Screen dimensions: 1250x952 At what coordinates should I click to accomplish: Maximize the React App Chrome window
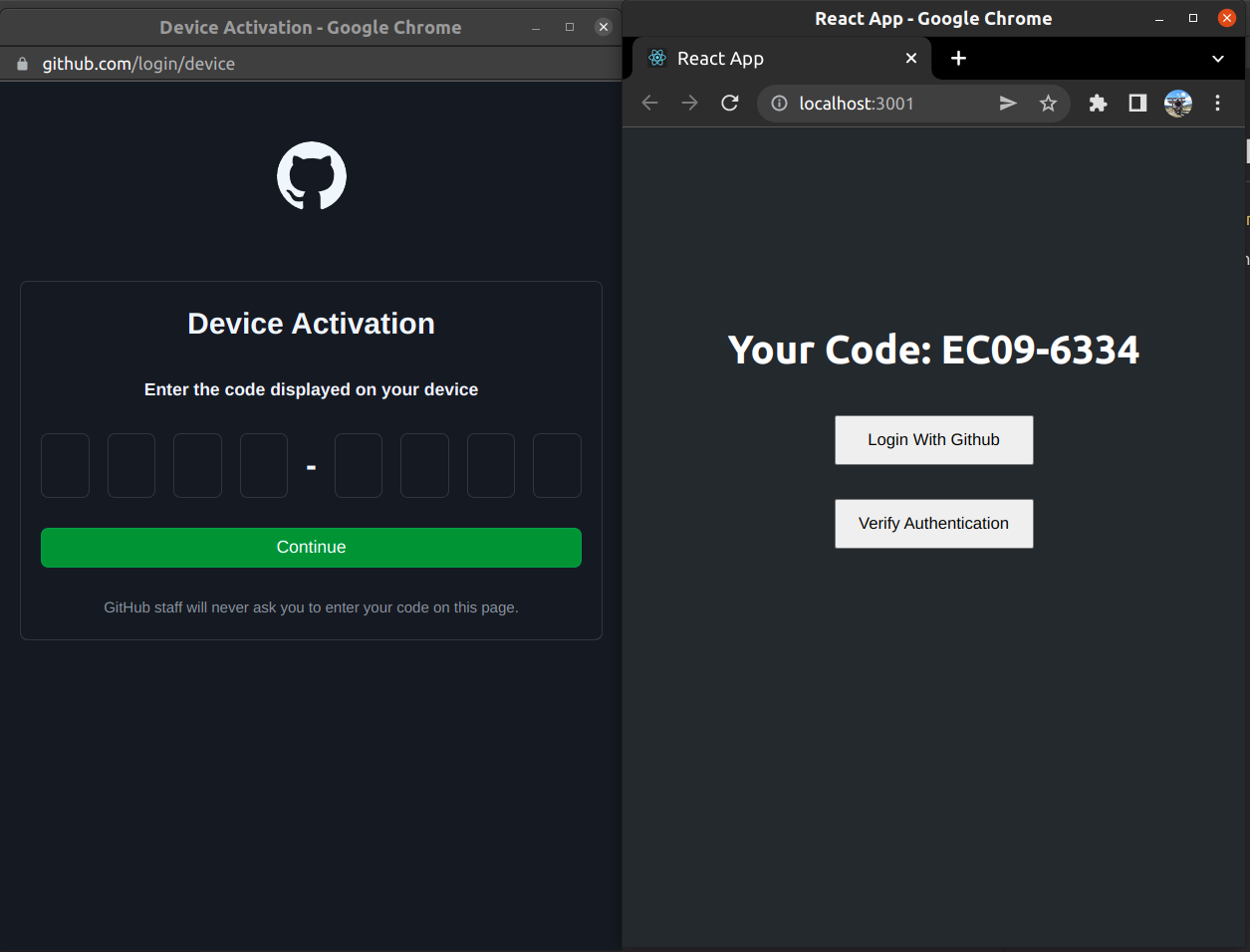(1193, 18)
